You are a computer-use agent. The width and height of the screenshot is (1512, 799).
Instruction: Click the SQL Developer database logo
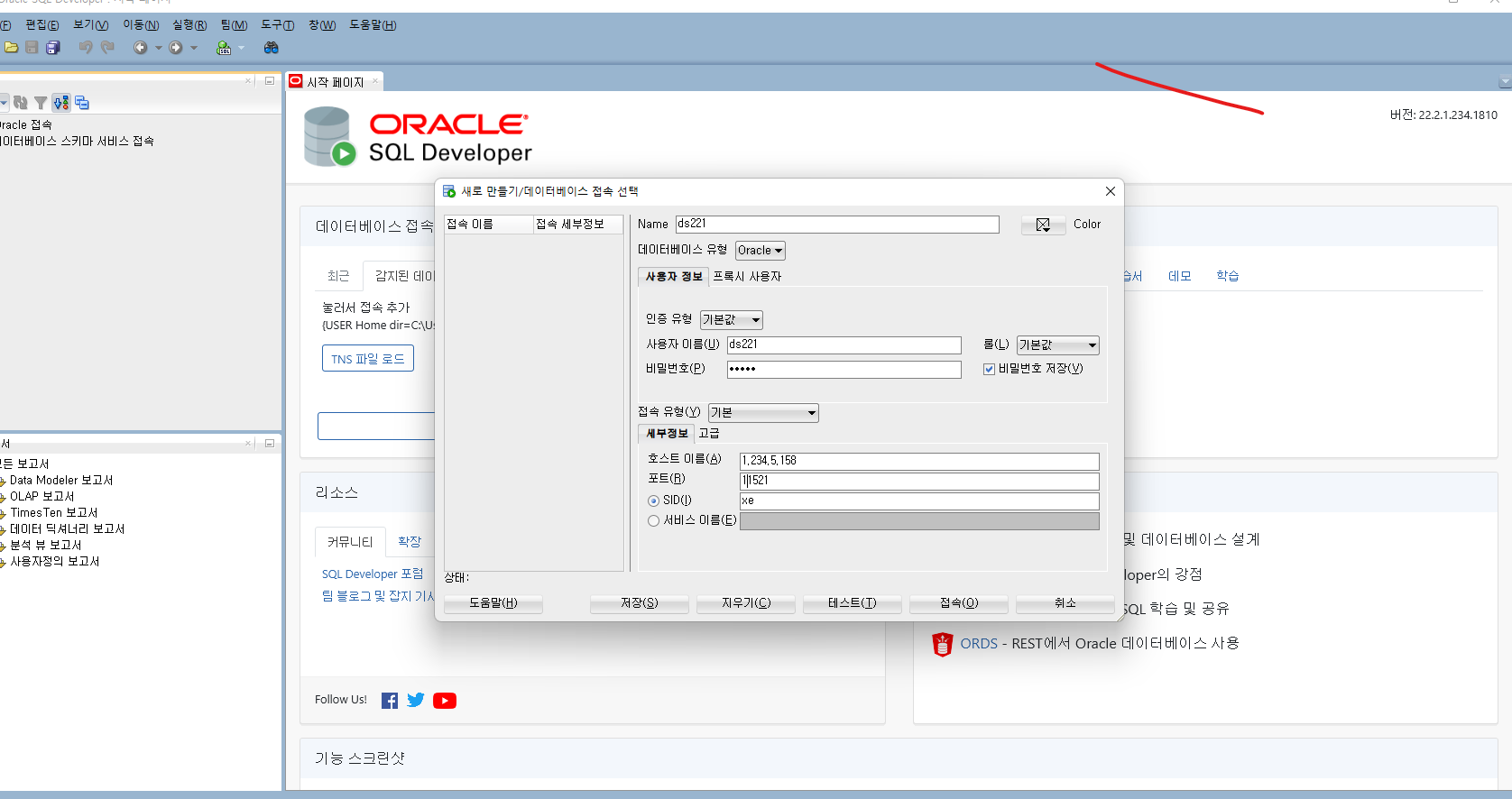(330, 137)
